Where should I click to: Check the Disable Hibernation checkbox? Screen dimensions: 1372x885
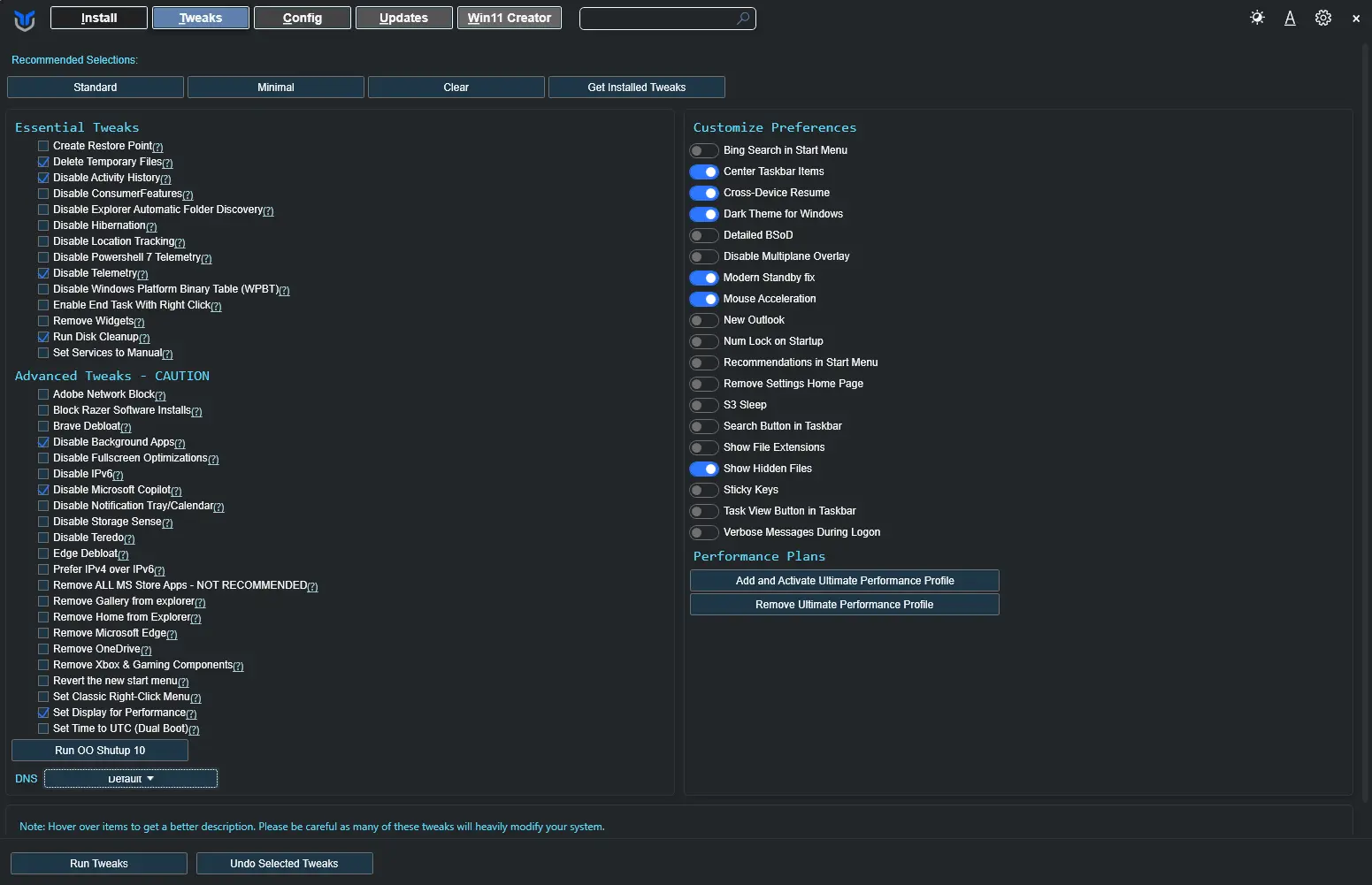pyautogui.click(x=43, y=225)
